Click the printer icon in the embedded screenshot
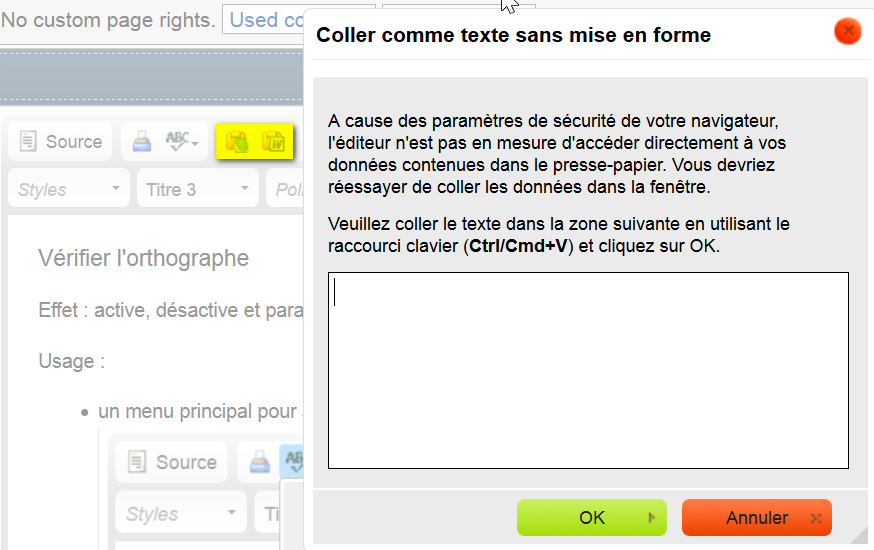The height and width of the screenshot is (550, 874). tap(259, 462)
